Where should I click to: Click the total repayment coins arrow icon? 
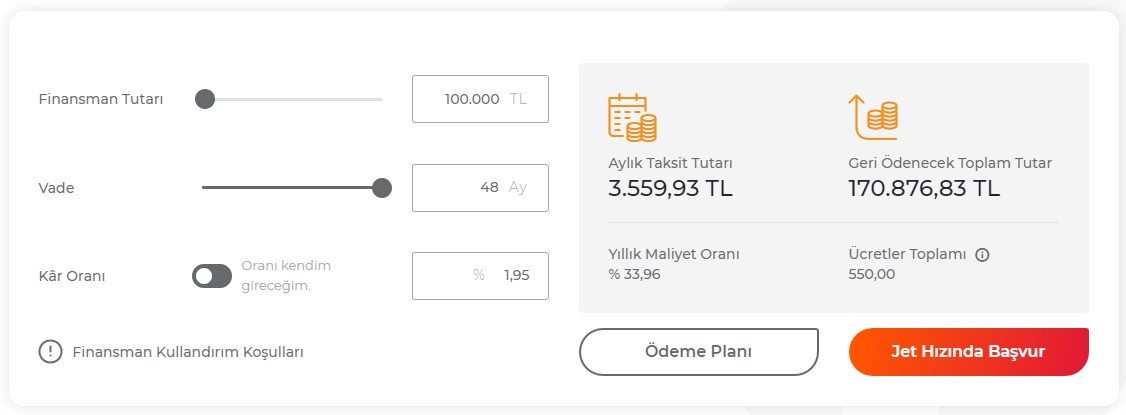872,117
